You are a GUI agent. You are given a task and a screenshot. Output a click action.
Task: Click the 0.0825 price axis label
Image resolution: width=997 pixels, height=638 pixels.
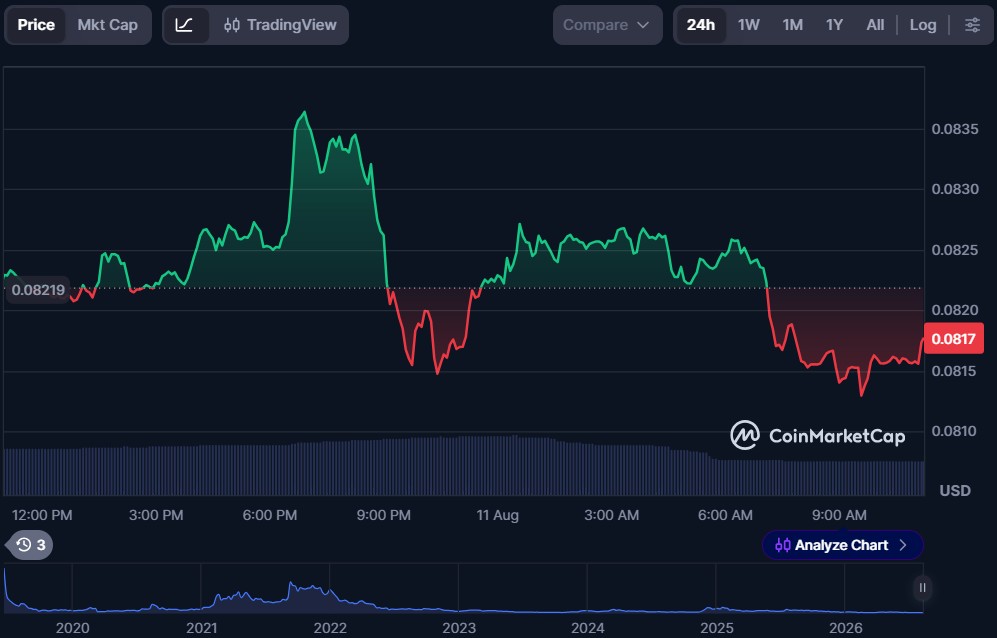tap(955, 250)
